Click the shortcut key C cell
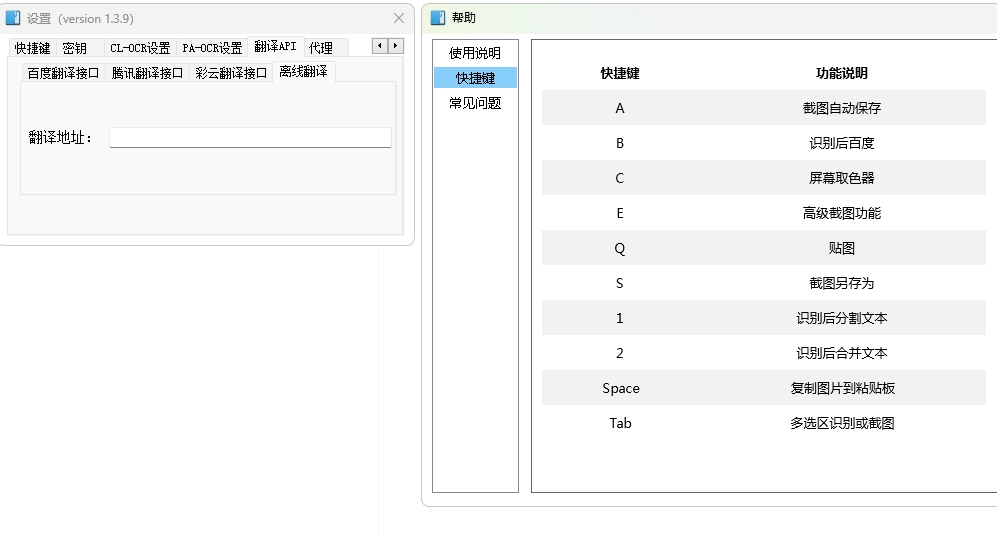Viewport: 997px width, 536px height. 619,178
